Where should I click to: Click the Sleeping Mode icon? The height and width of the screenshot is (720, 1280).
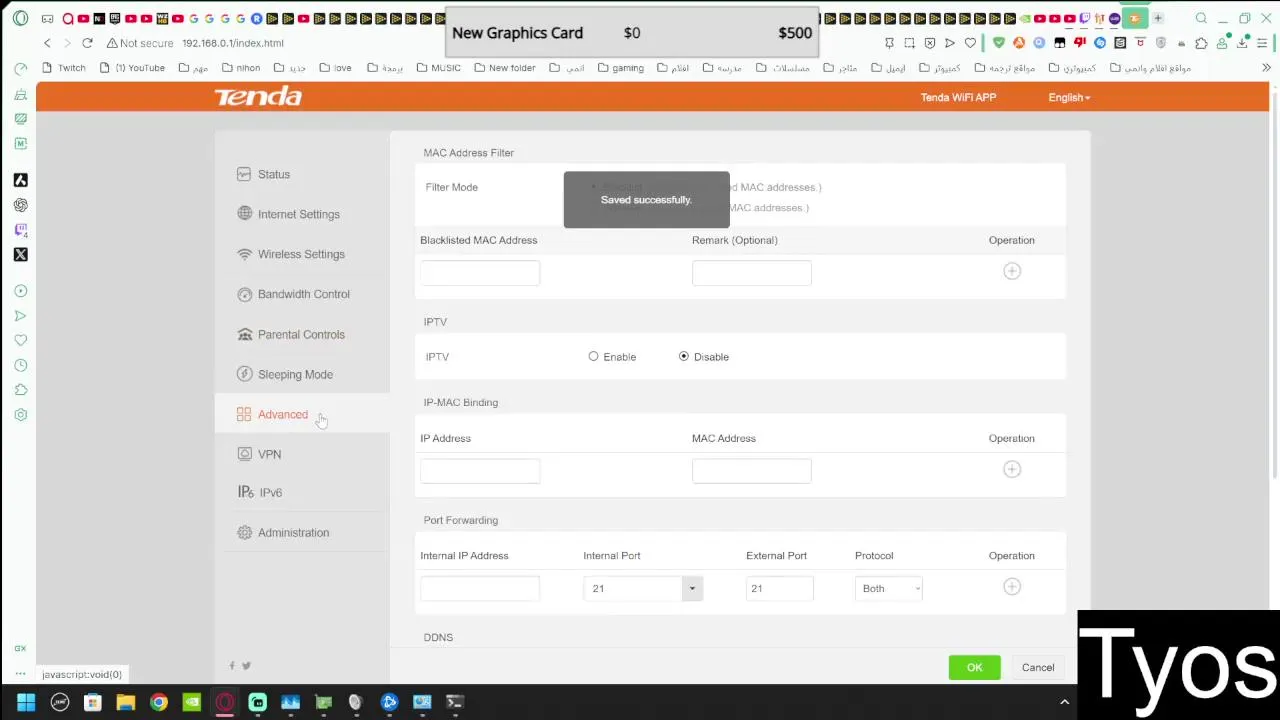244,374
